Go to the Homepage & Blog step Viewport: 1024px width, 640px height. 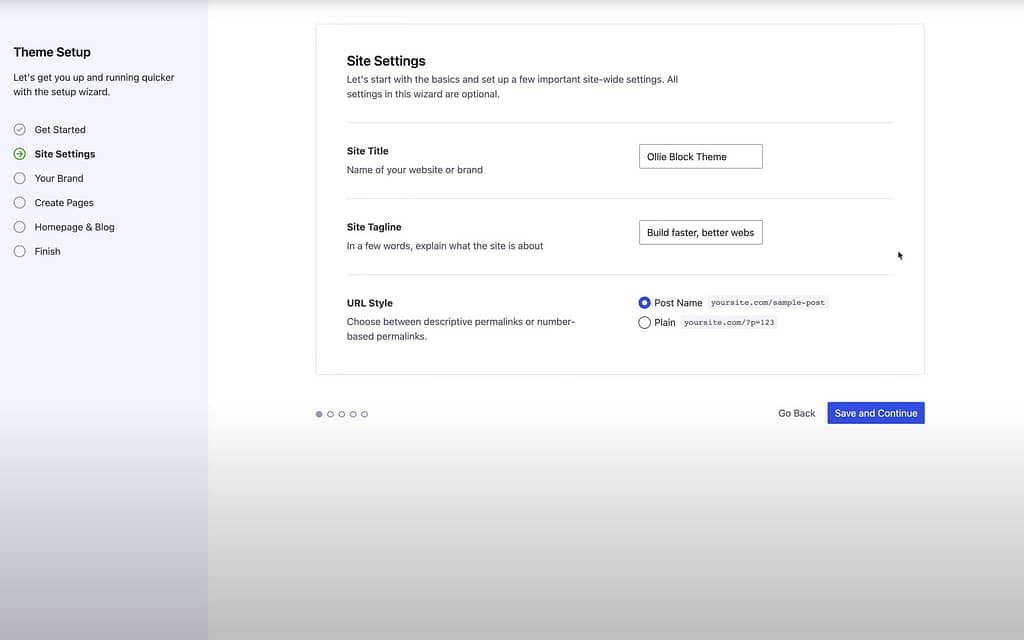point(74,227)
